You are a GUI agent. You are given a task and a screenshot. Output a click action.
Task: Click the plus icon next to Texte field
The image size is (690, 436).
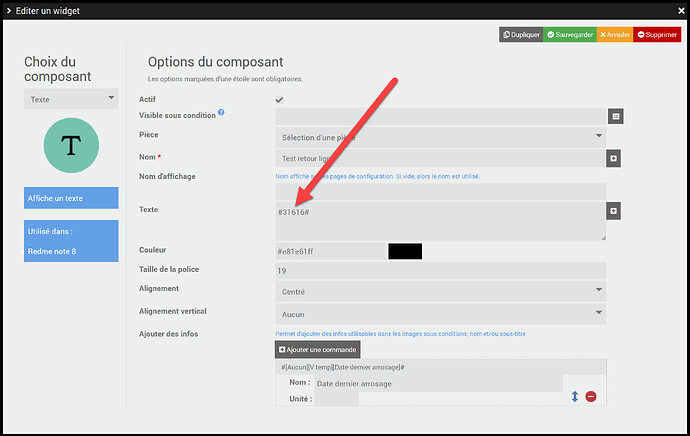[613, 211]
